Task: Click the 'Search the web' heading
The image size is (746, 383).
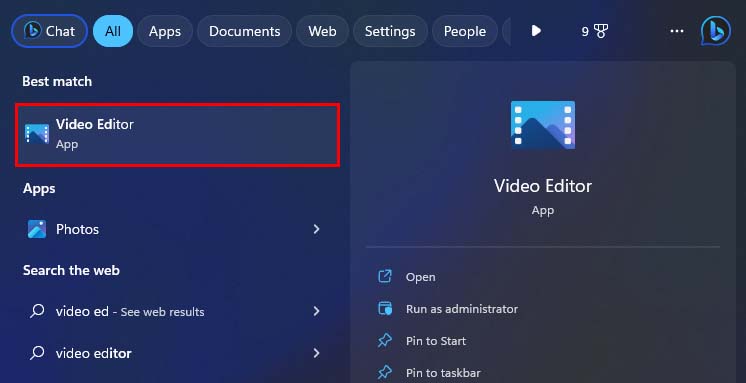Action: point(71,270)
